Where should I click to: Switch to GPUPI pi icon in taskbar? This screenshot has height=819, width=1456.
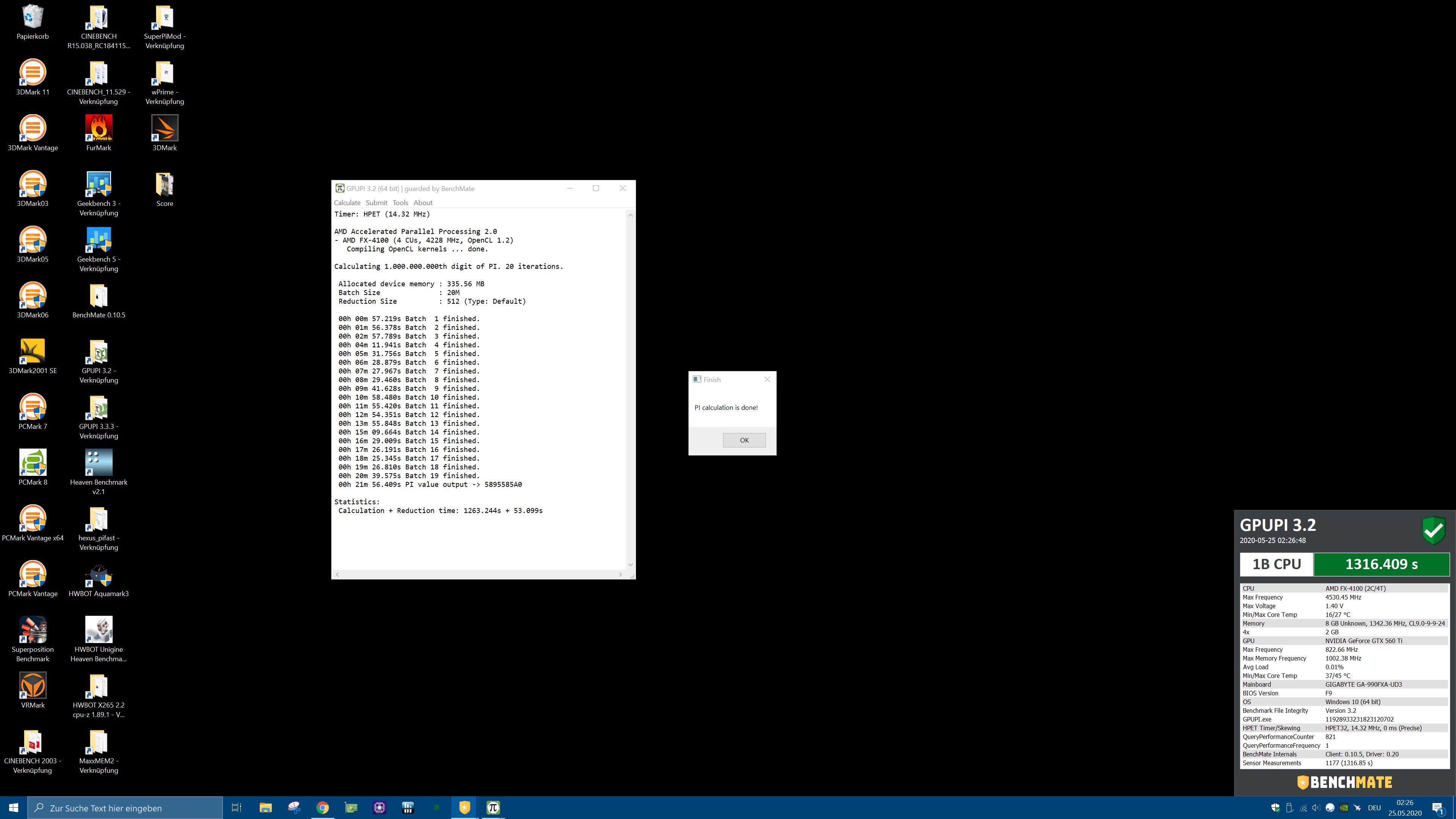pyautogui.click(x=493, y=808)
